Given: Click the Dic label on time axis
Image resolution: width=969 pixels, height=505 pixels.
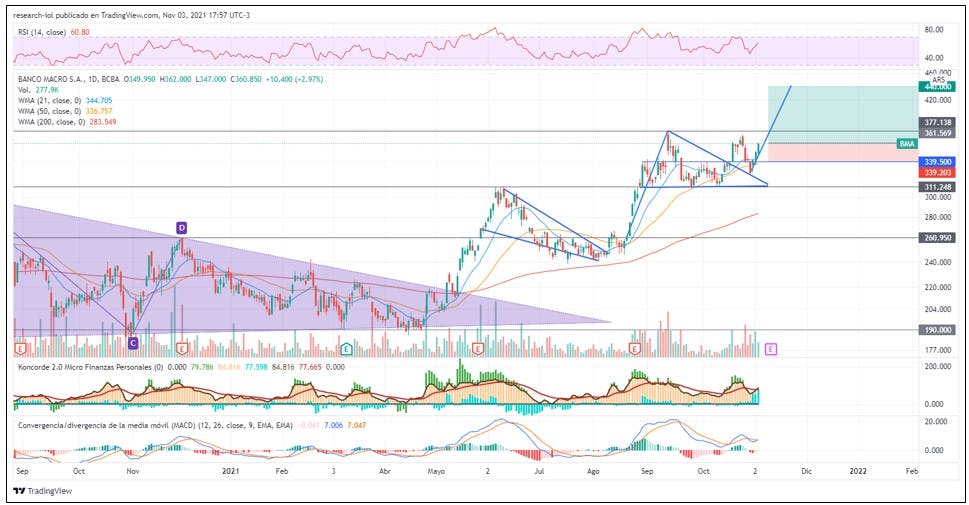Looking at the screenshot, I should pos(806,471).
